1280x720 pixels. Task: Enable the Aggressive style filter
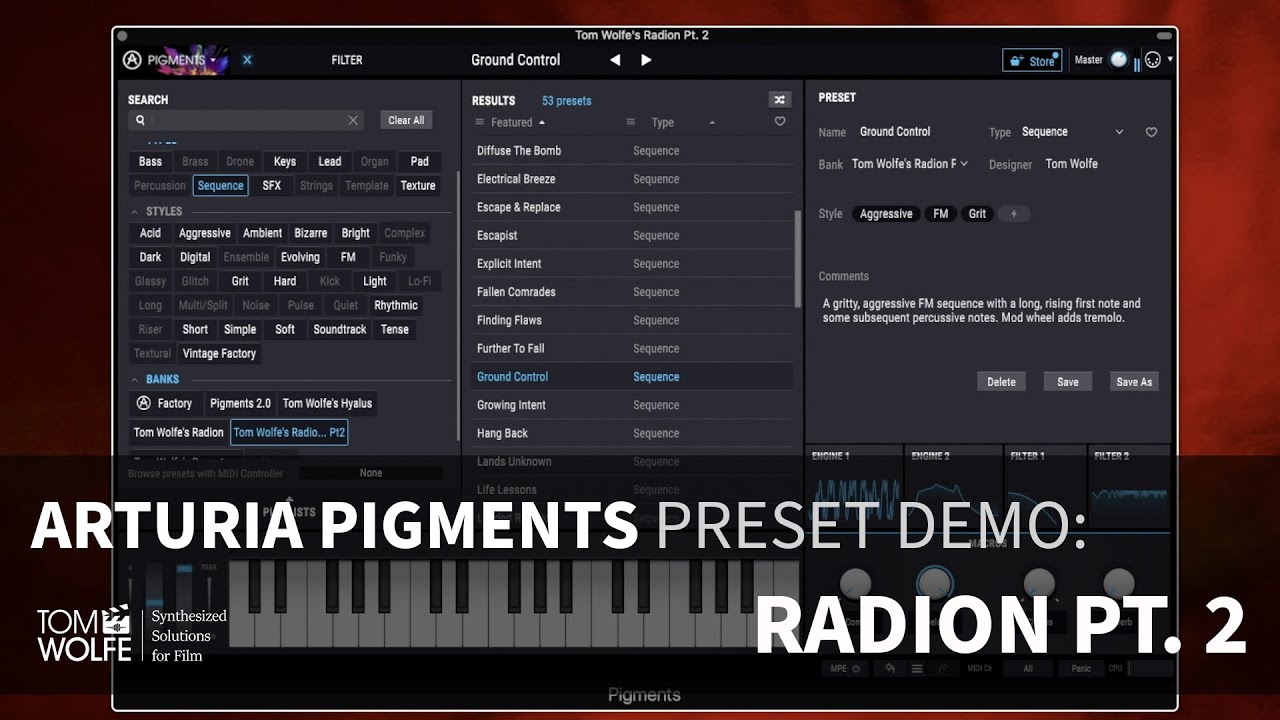(x=205, y=233)
